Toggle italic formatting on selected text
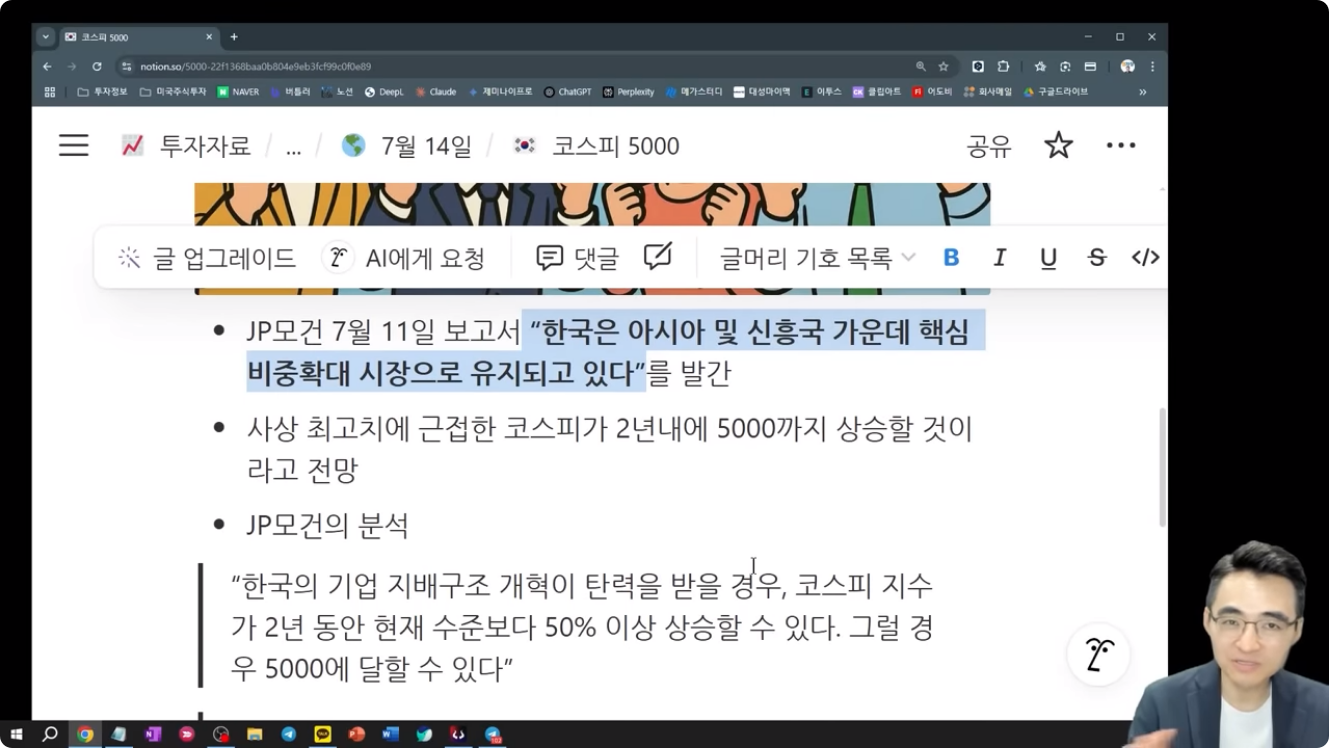The image size is (1330, 748). 999,258
